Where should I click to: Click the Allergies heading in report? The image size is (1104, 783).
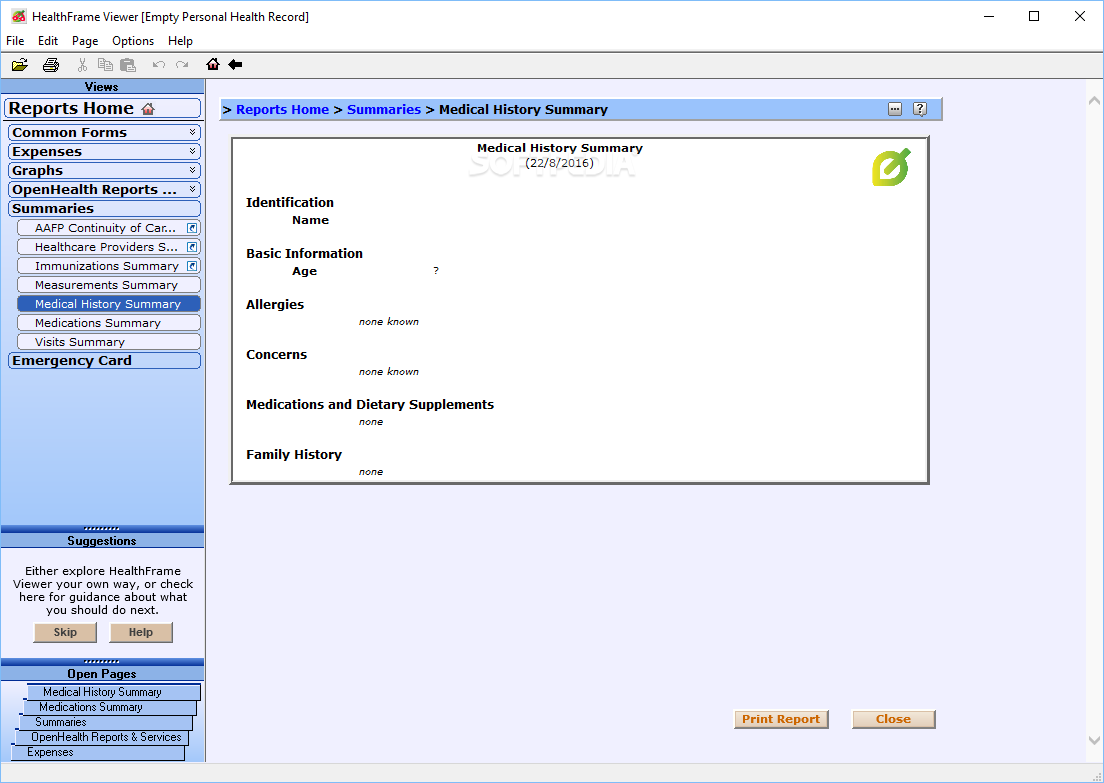[275, 304]
